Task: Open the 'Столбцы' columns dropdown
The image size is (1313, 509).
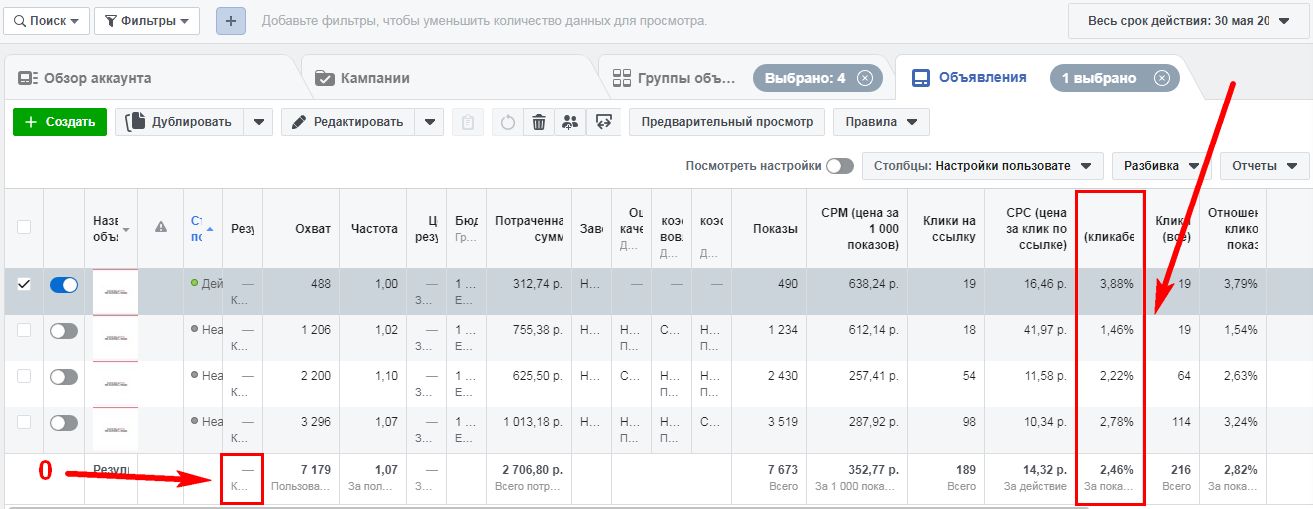Action: tap(982, 166)
